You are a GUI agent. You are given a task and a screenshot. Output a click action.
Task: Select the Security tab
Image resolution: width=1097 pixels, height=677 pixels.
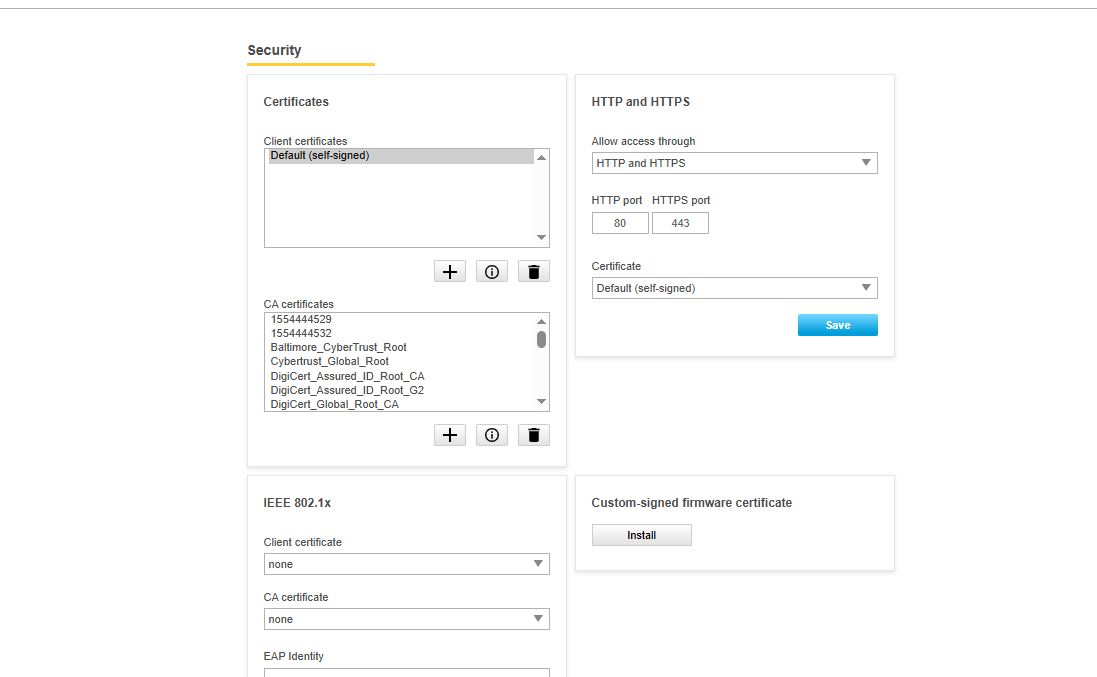[x=274, y=50]
